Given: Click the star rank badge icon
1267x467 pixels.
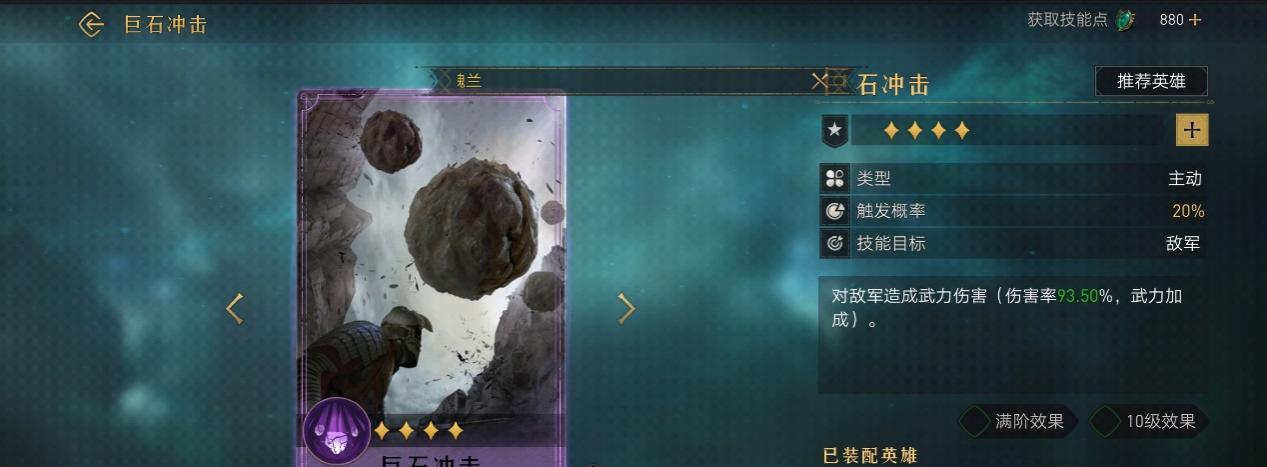Looking at the screenshot, I should coord(835,129).
